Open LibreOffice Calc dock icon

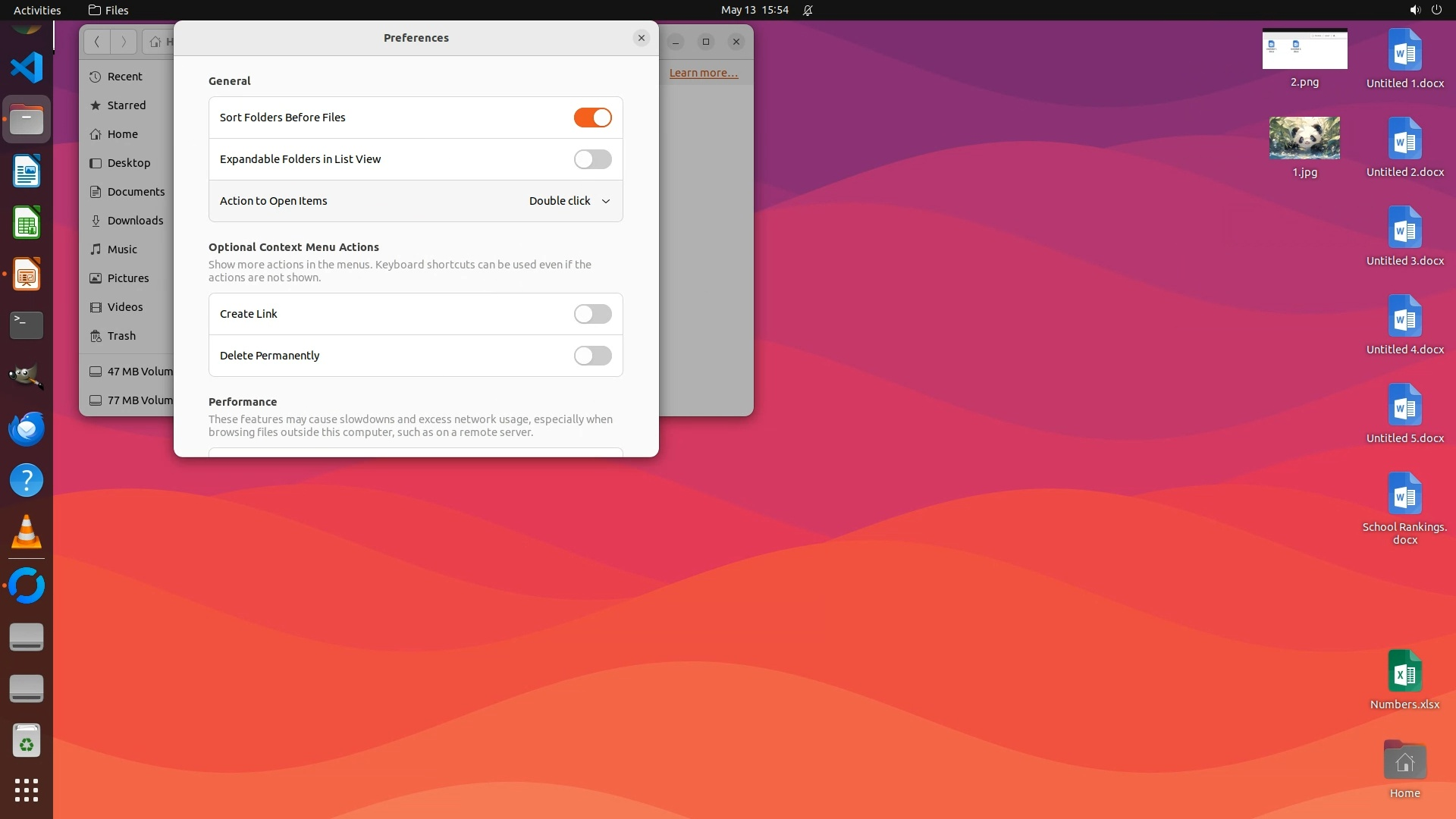[27, 223]
